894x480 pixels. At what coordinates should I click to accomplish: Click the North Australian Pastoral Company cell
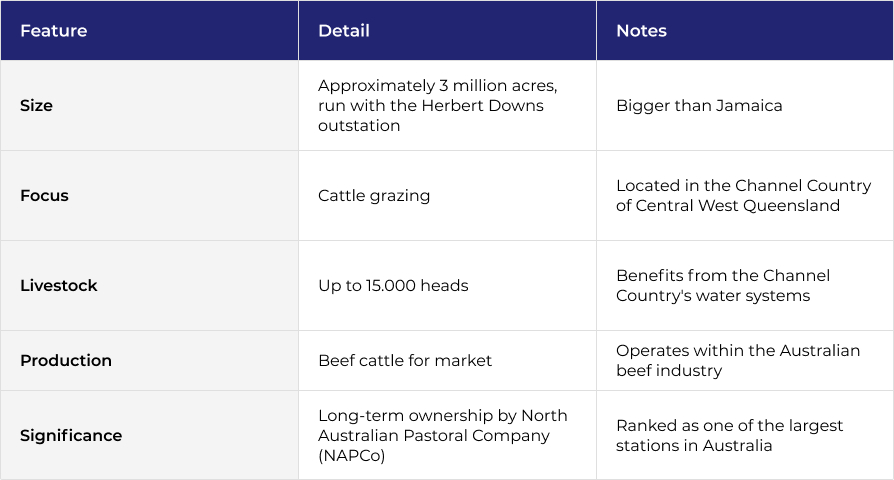click(448, 436)
